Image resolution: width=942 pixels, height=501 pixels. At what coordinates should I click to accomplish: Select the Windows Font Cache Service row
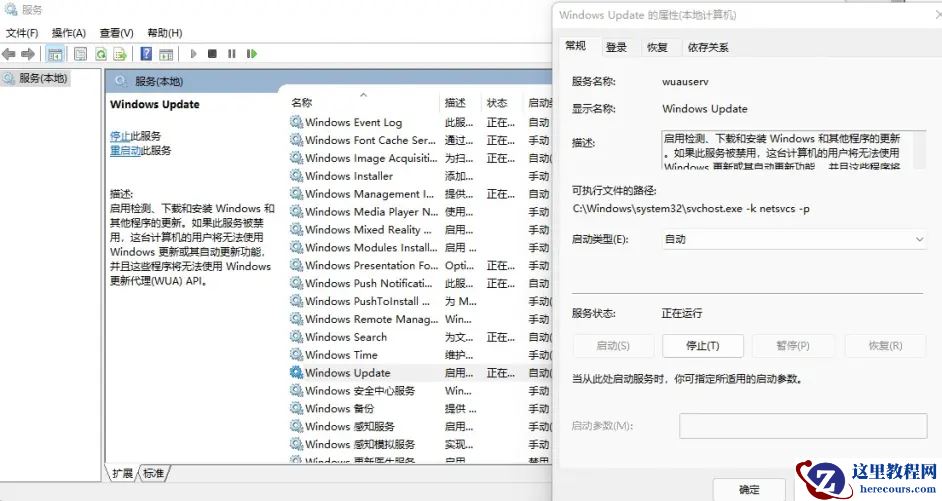tap(419, 141)
